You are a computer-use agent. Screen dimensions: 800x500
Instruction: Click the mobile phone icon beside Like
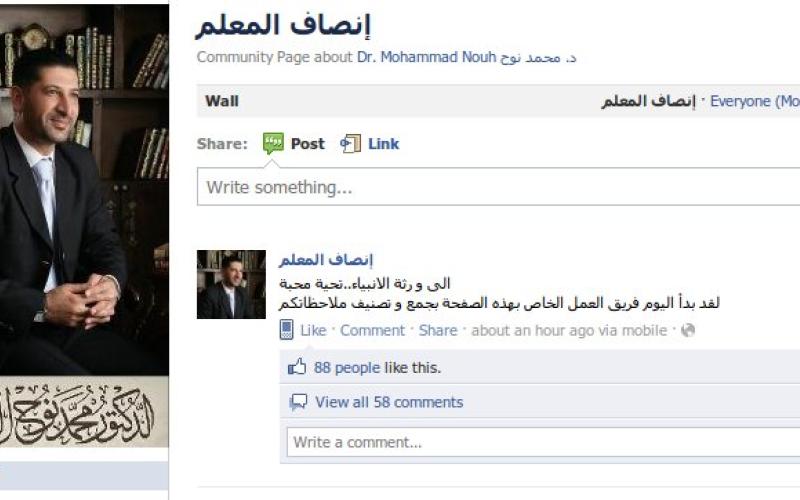[287, 330]
